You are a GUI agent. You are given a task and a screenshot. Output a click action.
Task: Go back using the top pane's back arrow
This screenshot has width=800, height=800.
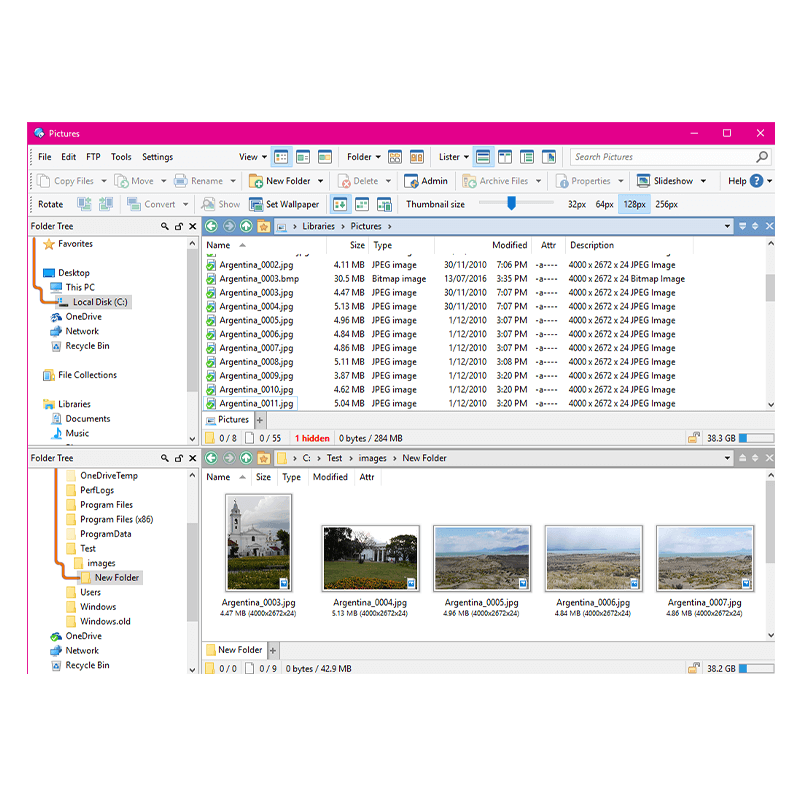pyautogui.click(x=211, y=227)
